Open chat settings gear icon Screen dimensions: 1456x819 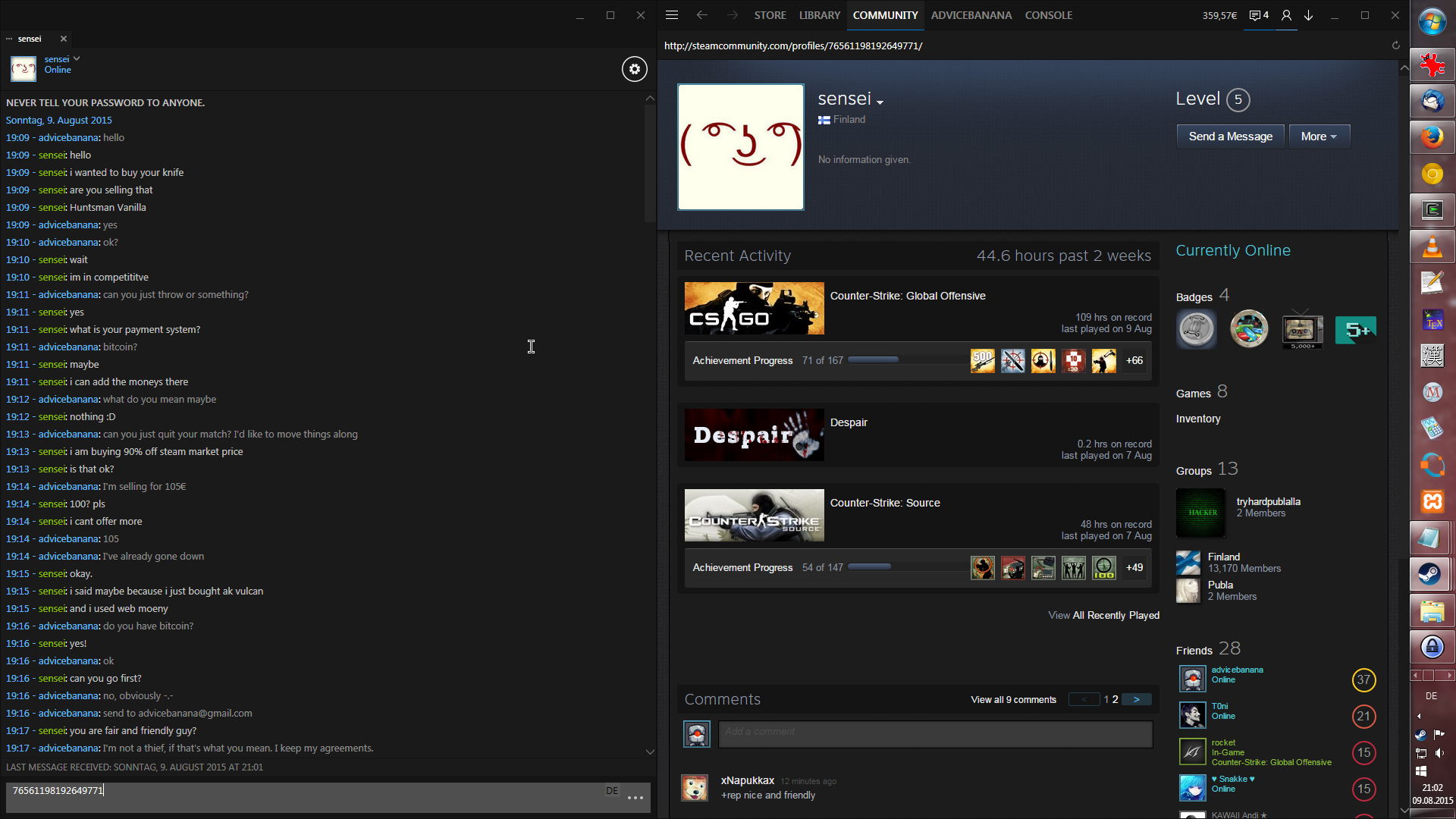coord(635,69)
